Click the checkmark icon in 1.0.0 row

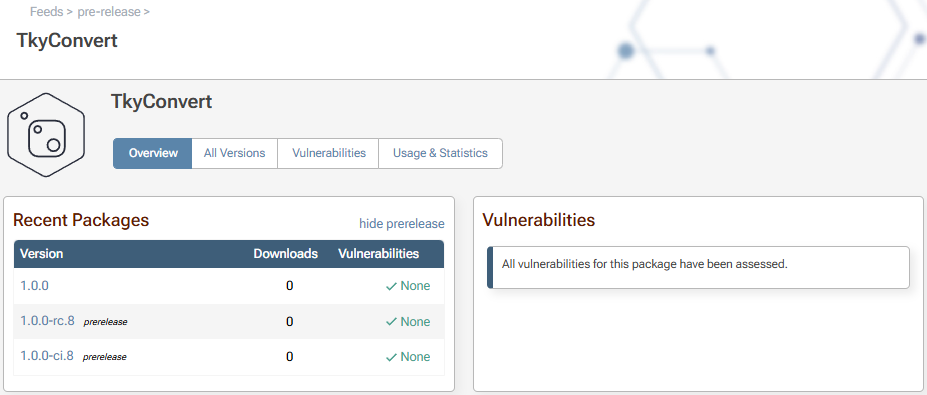[x=391, y=286]
